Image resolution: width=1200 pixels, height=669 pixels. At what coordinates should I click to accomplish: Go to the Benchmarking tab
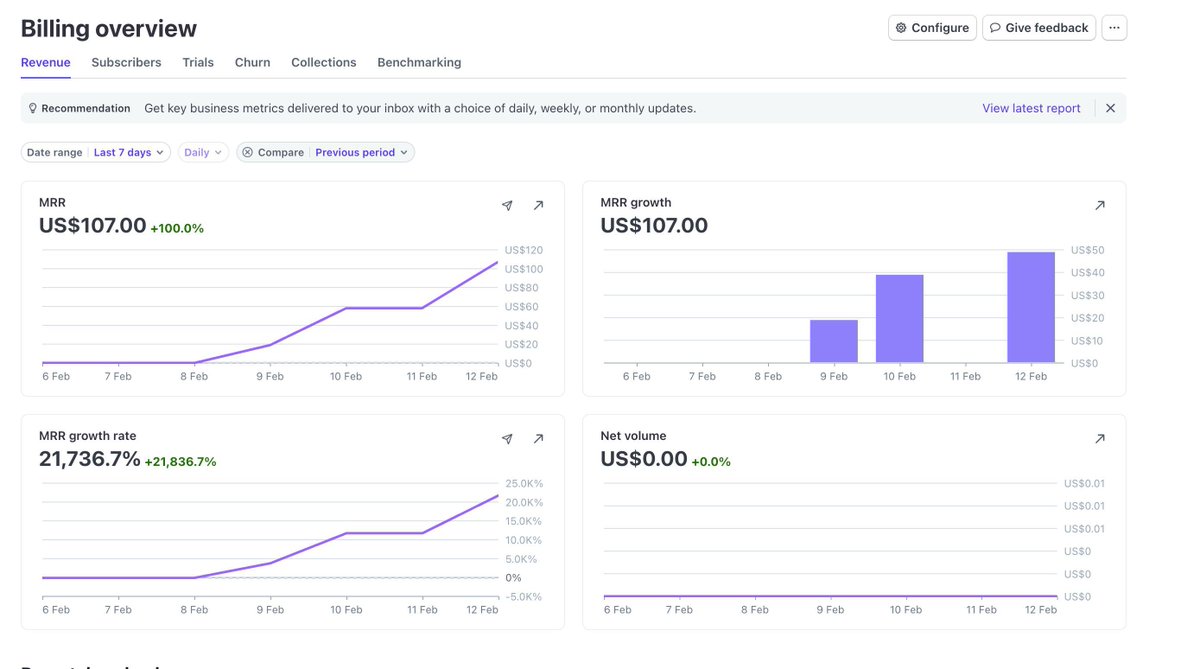419,62
